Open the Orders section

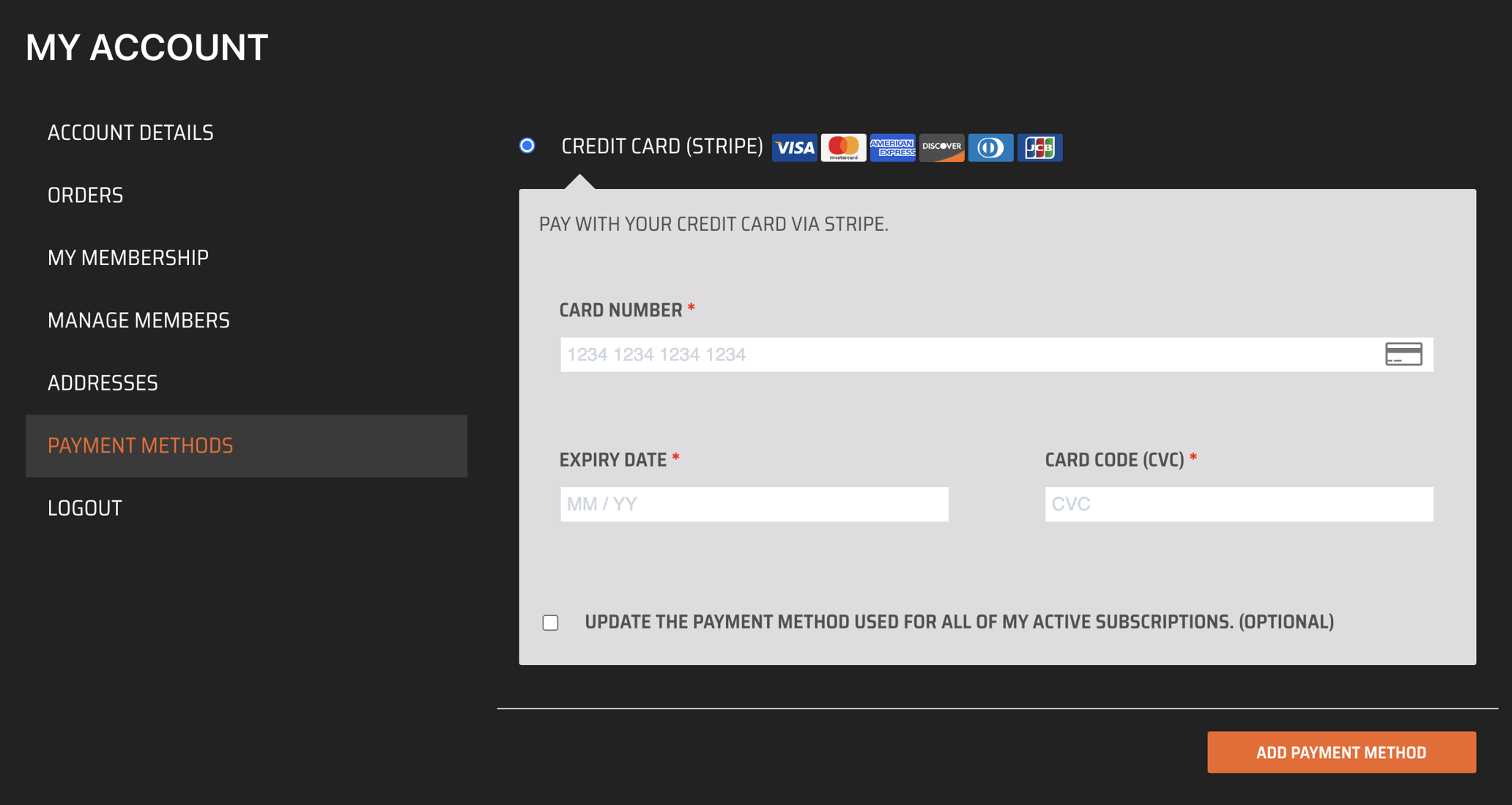tap(85, 195)
